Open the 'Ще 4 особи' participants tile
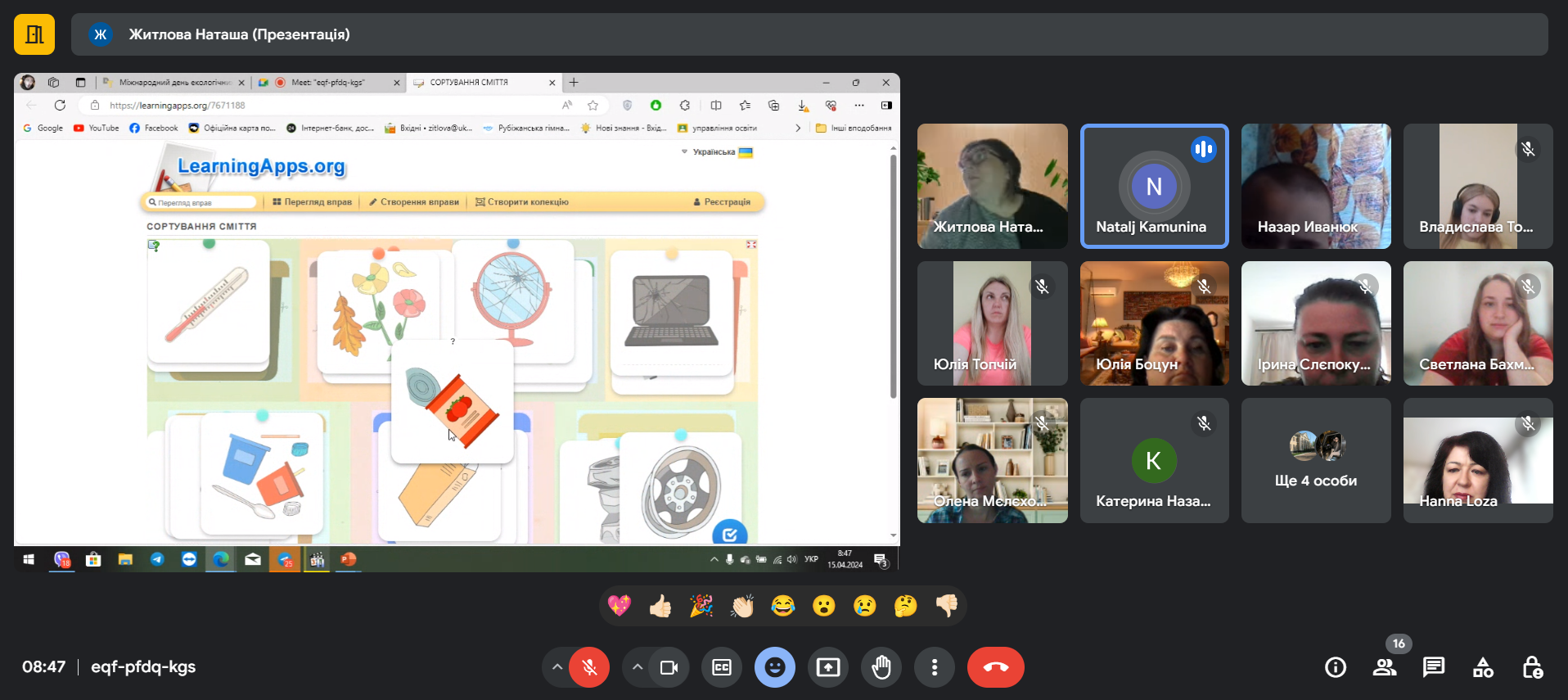The height and width of the screenshot is (700, 1568). pos(1315,460)
